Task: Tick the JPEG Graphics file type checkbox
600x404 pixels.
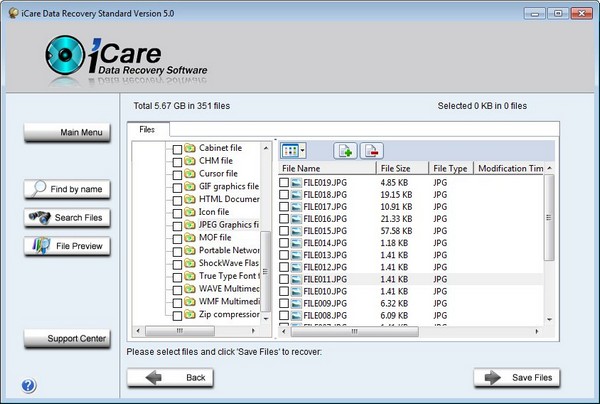Action: (177, 225)
